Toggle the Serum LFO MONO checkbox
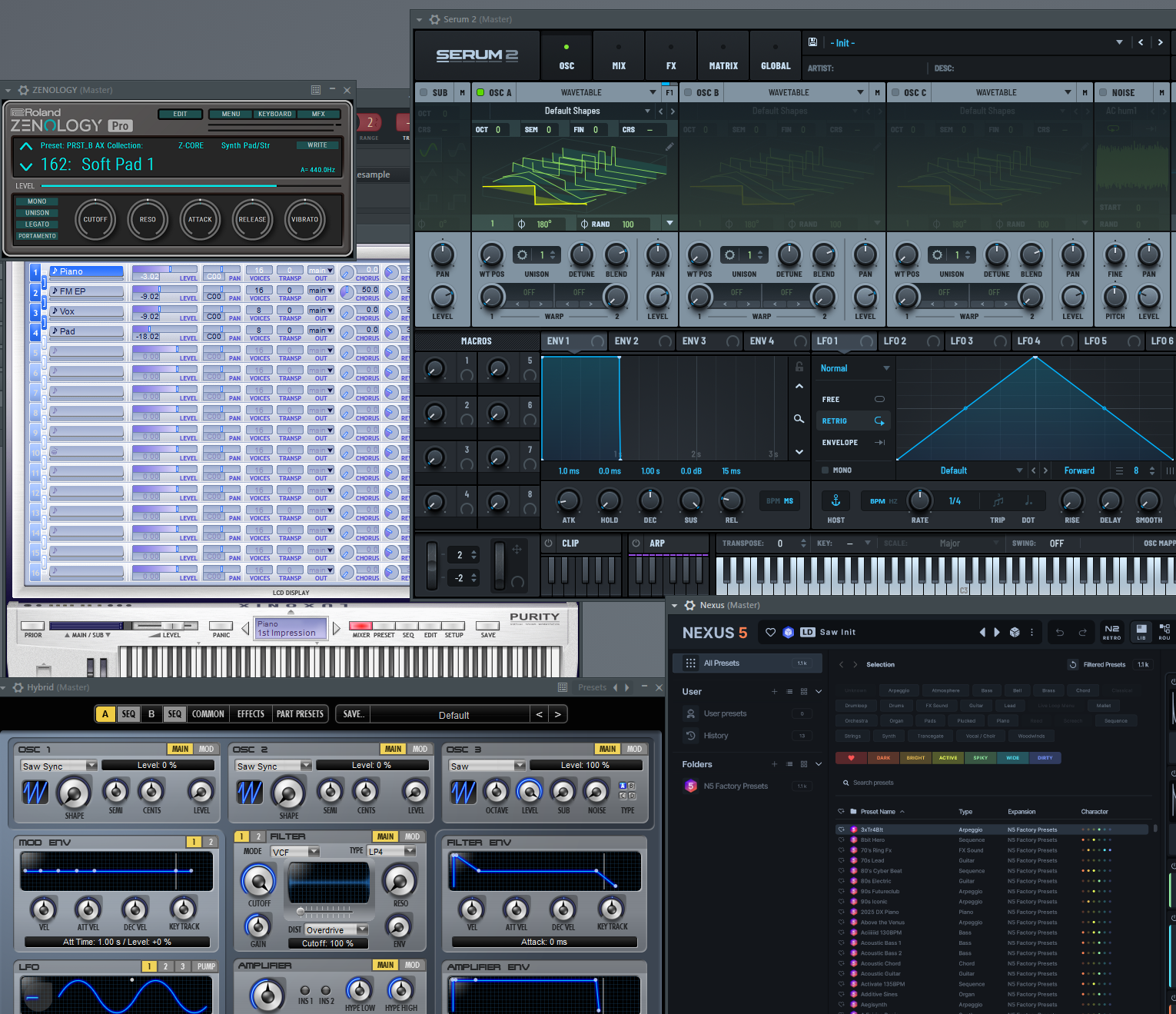 (825, 470)
